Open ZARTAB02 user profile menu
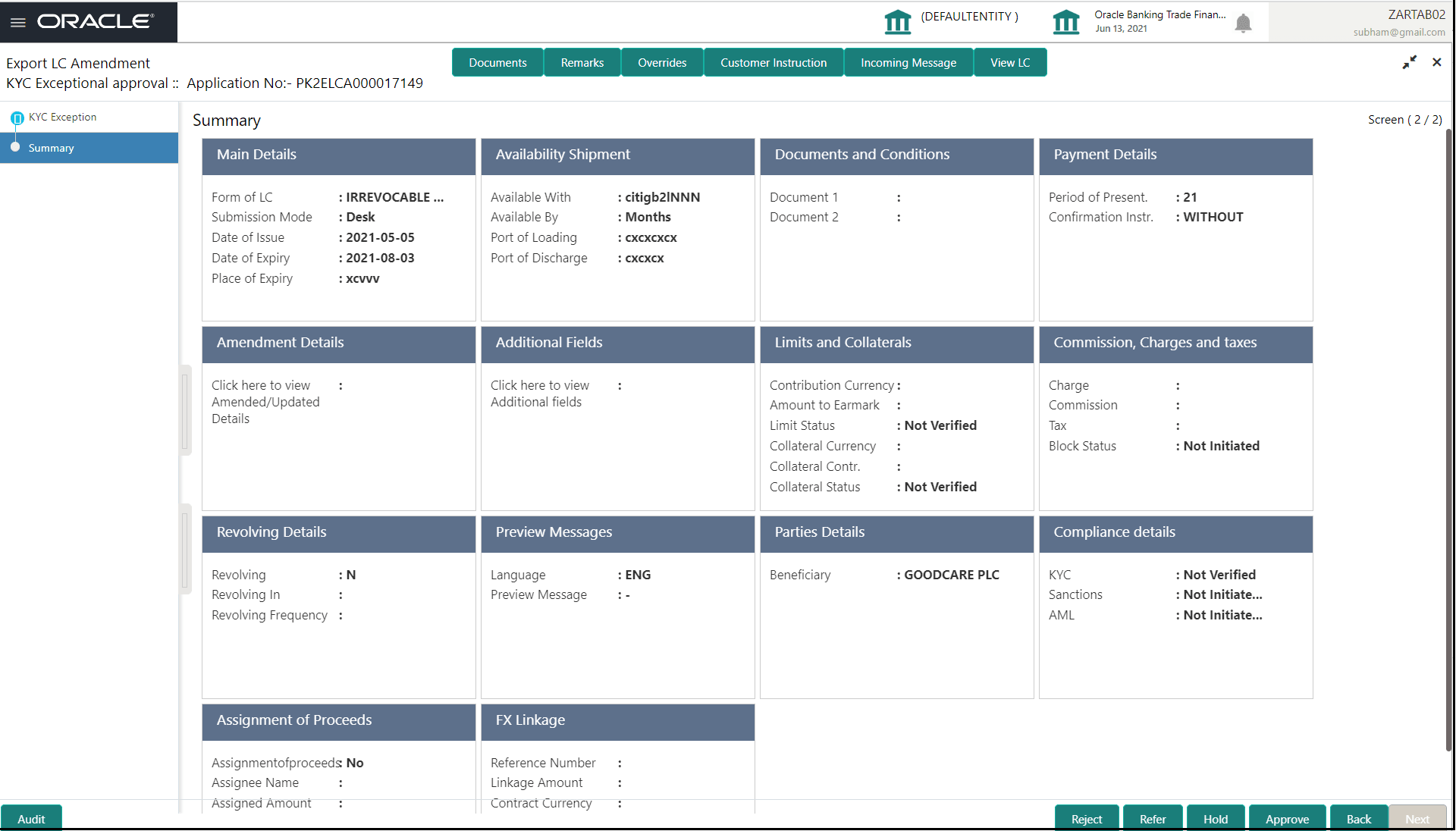Screen dimensions: 1456x831 click(x=1415, y=14)
